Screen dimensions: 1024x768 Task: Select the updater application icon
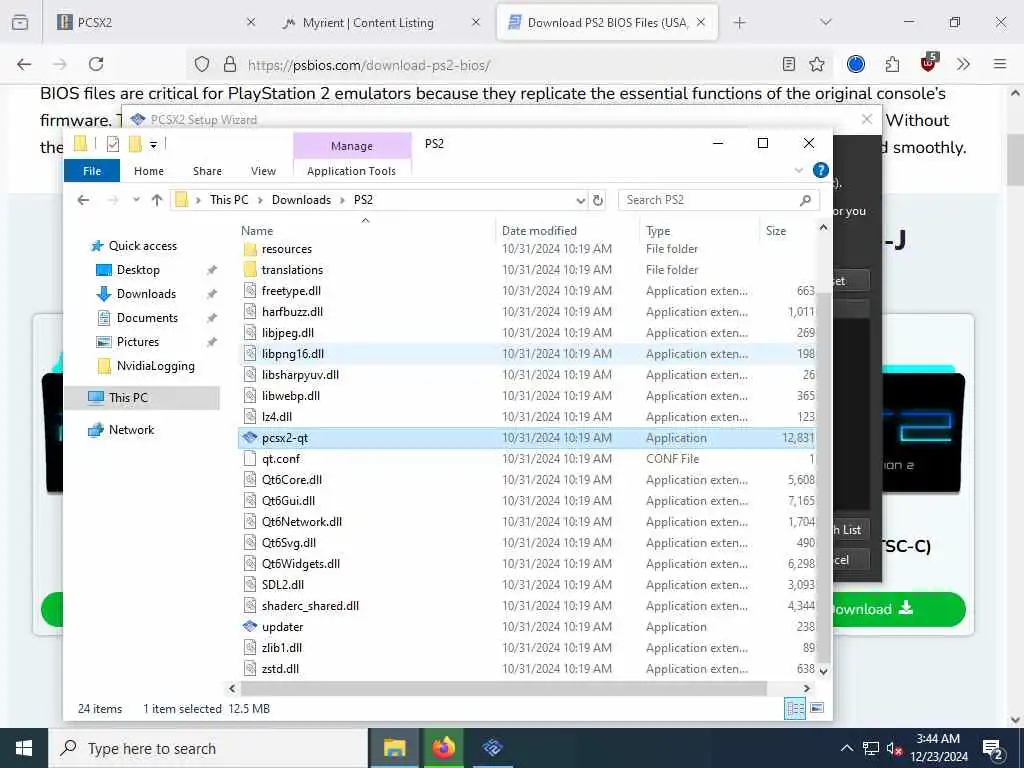(249, 626)
